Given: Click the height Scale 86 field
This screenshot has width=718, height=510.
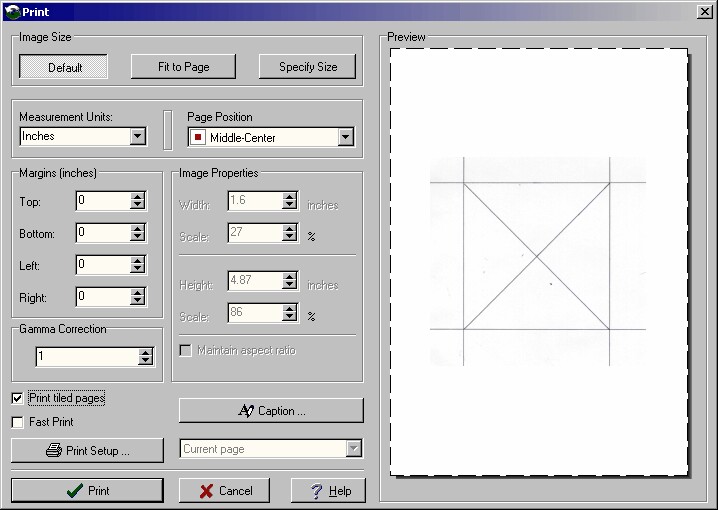Looking at the screenshot, I should tap(255, 313).
